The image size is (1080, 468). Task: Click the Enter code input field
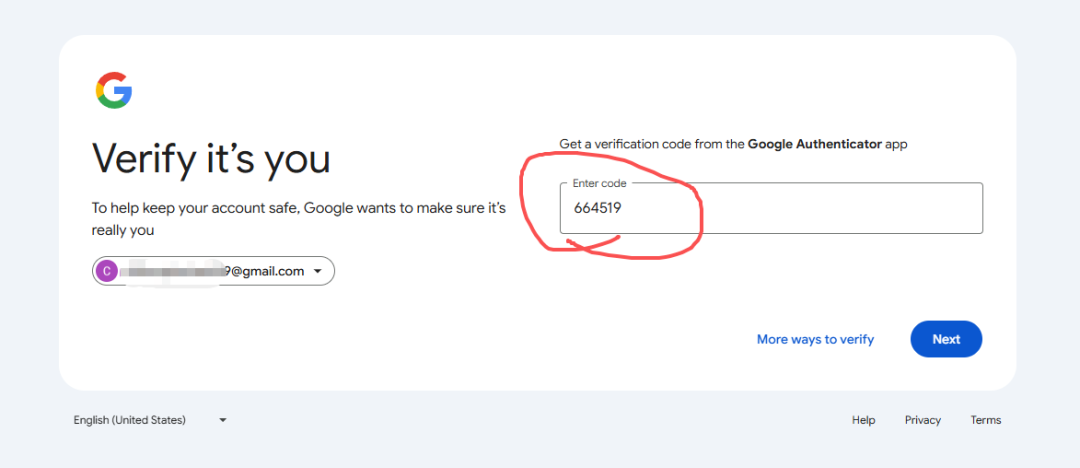(770, 209)
